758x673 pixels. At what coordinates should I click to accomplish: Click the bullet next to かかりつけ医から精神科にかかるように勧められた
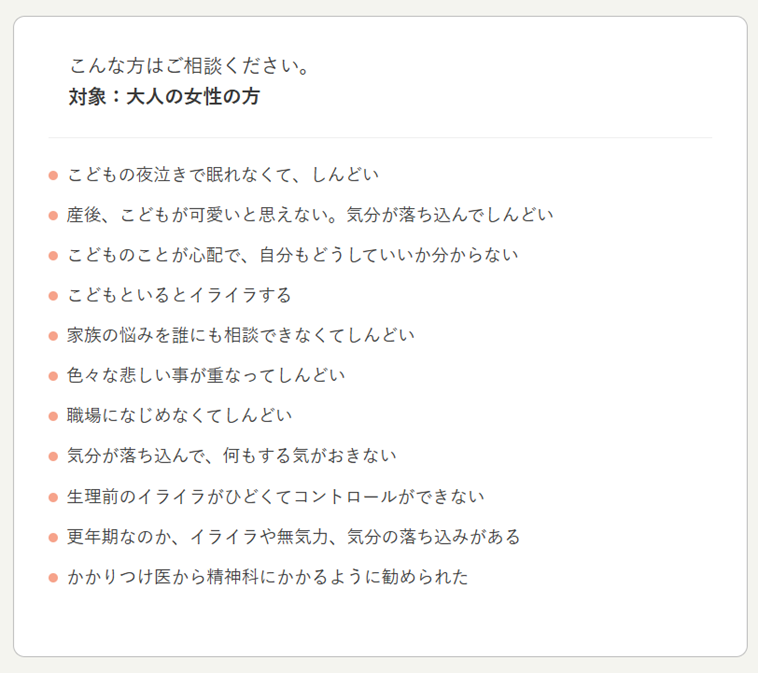click(53, 577)
